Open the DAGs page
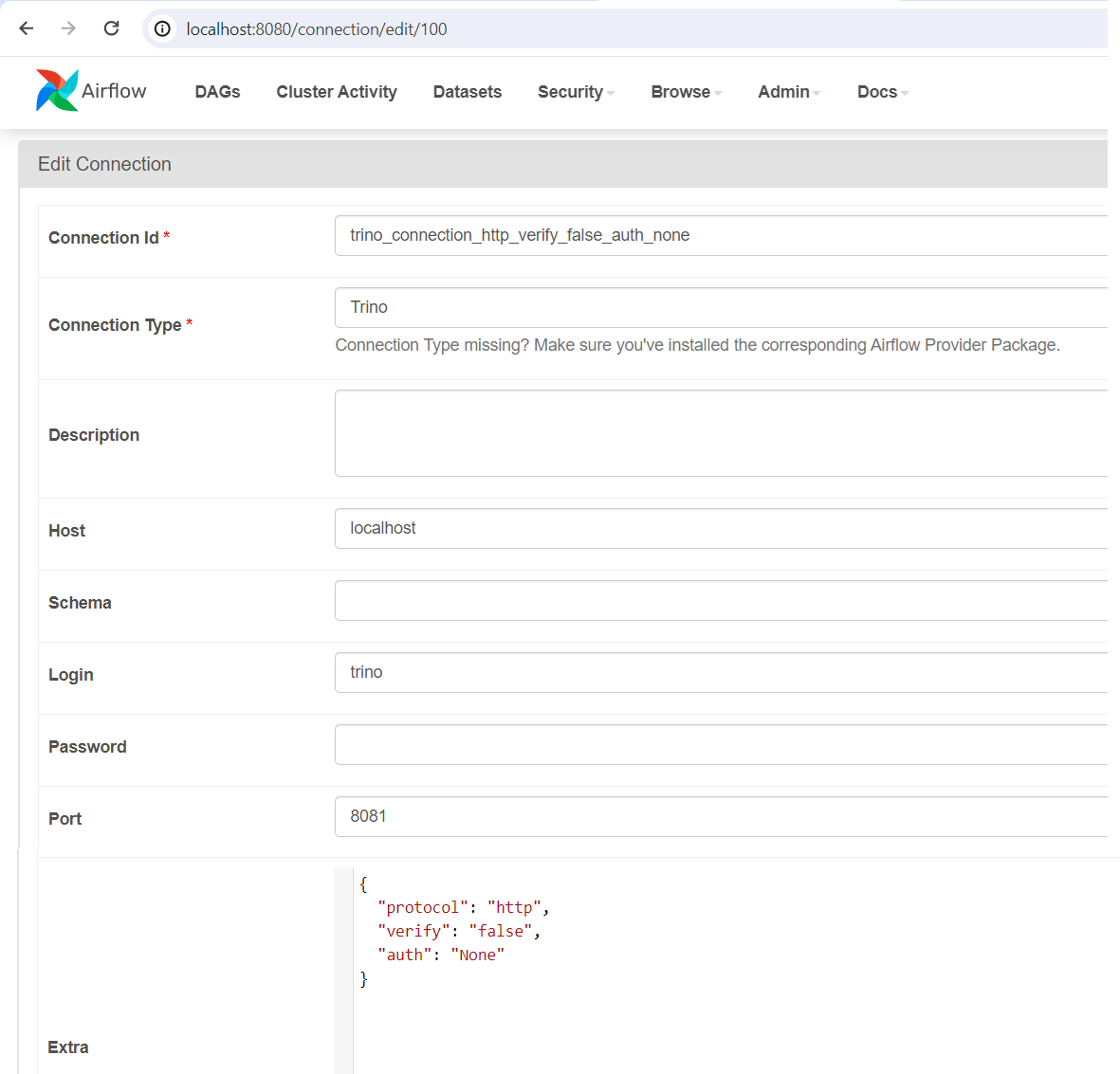This screenshot has width=1120, height=1074. [217, 92]
